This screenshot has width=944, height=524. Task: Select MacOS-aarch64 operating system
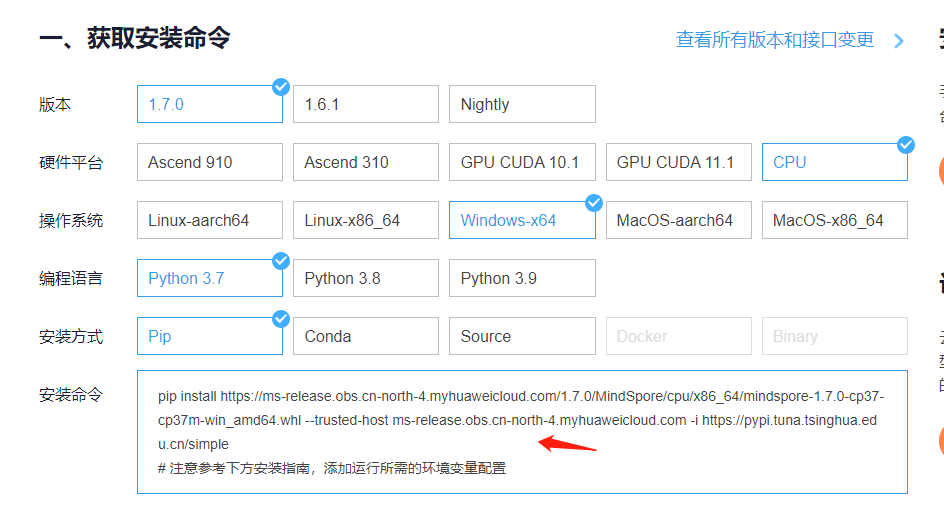click(x=678, y=220)
